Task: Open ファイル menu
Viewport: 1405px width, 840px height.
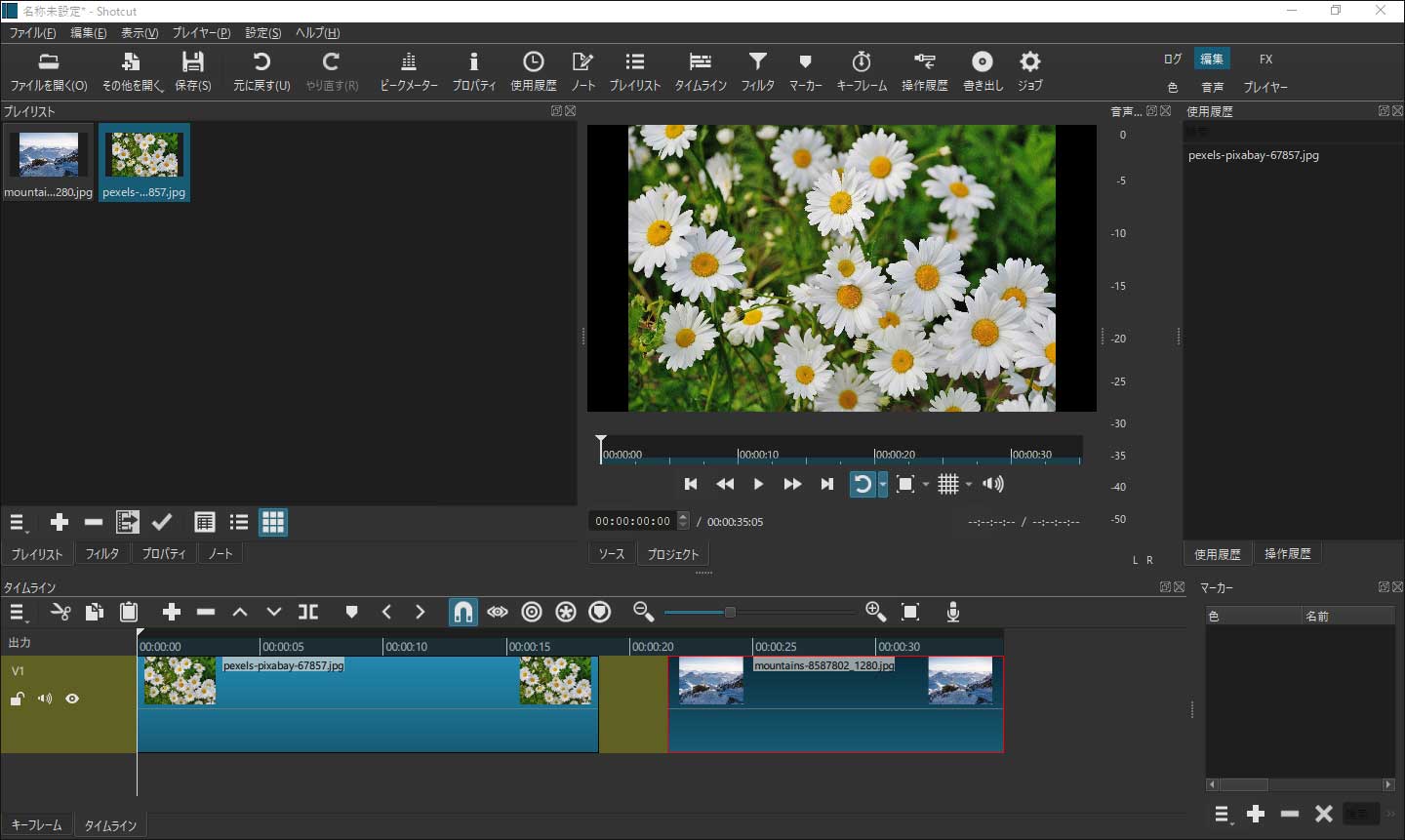Action: 33,32
